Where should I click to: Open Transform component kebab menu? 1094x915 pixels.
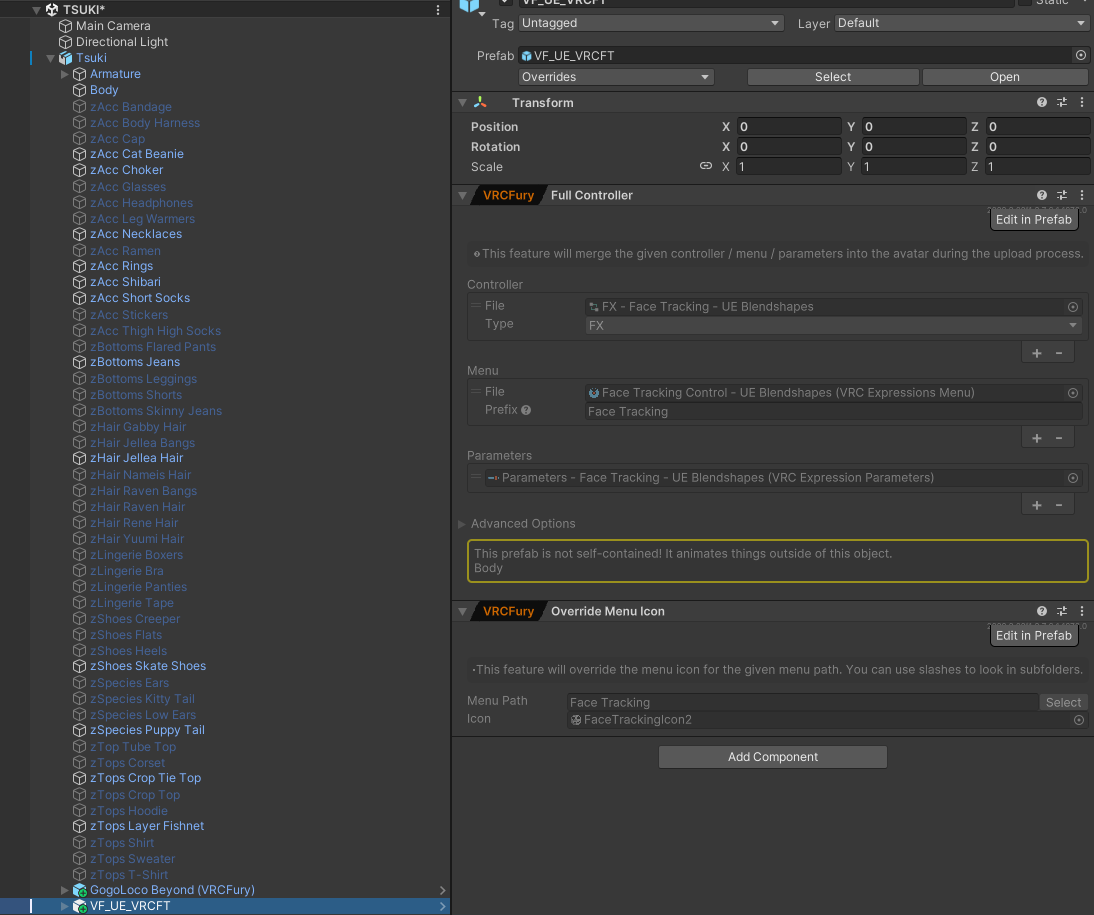(1082, 103)
